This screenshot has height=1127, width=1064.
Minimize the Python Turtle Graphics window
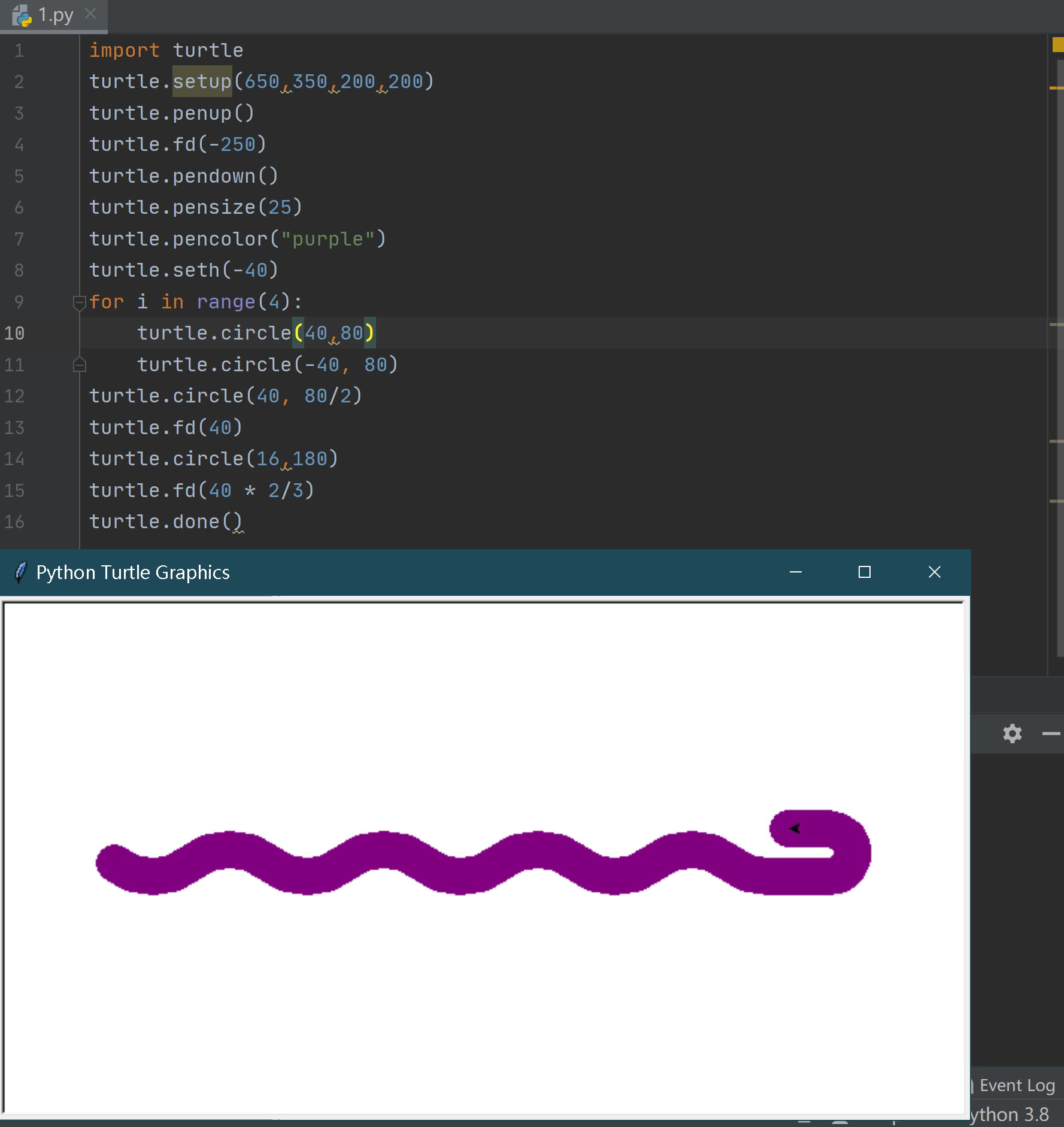pyautogui.click(x=796, y=572)
